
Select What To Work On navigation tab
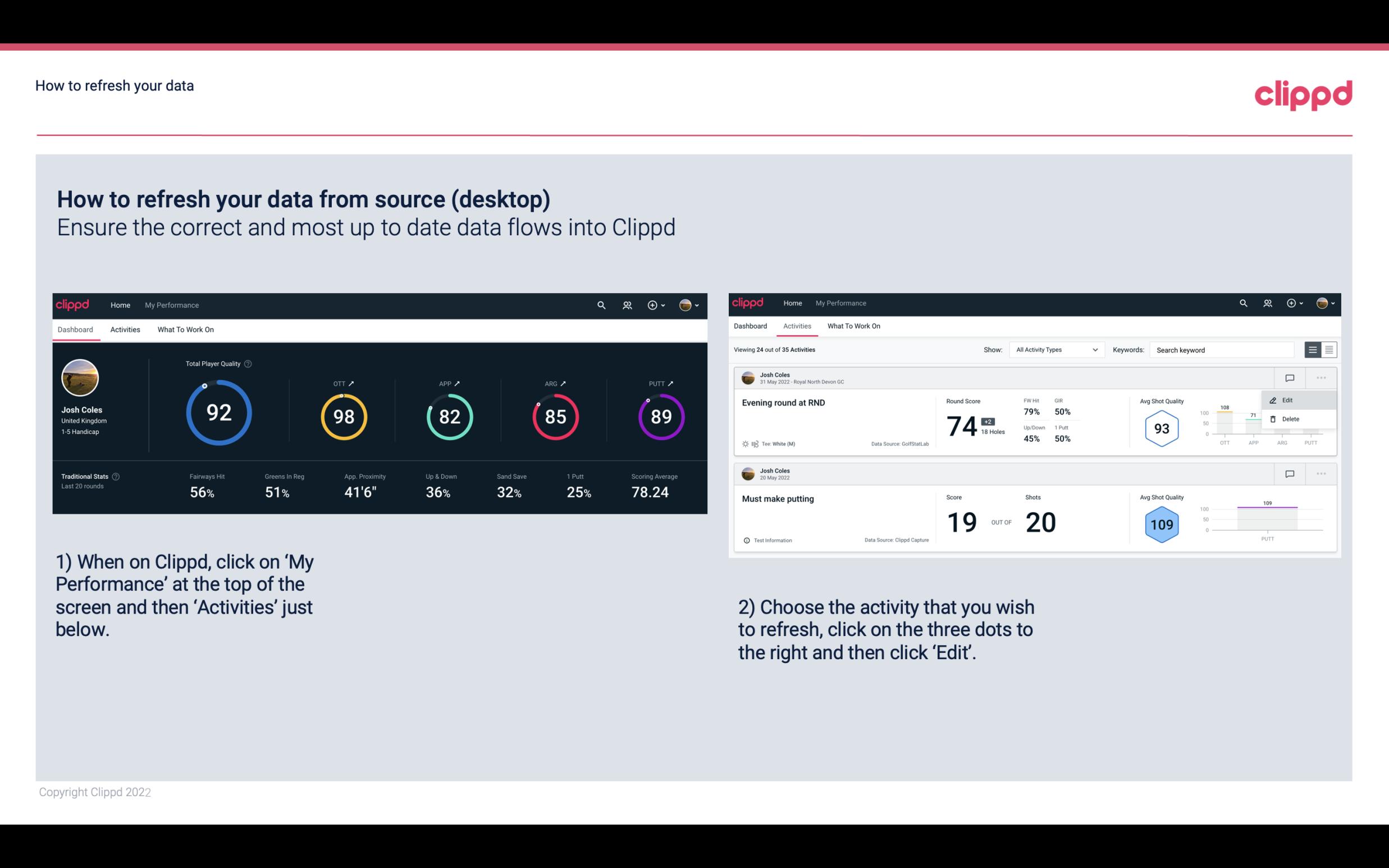(x=184, y=329)
